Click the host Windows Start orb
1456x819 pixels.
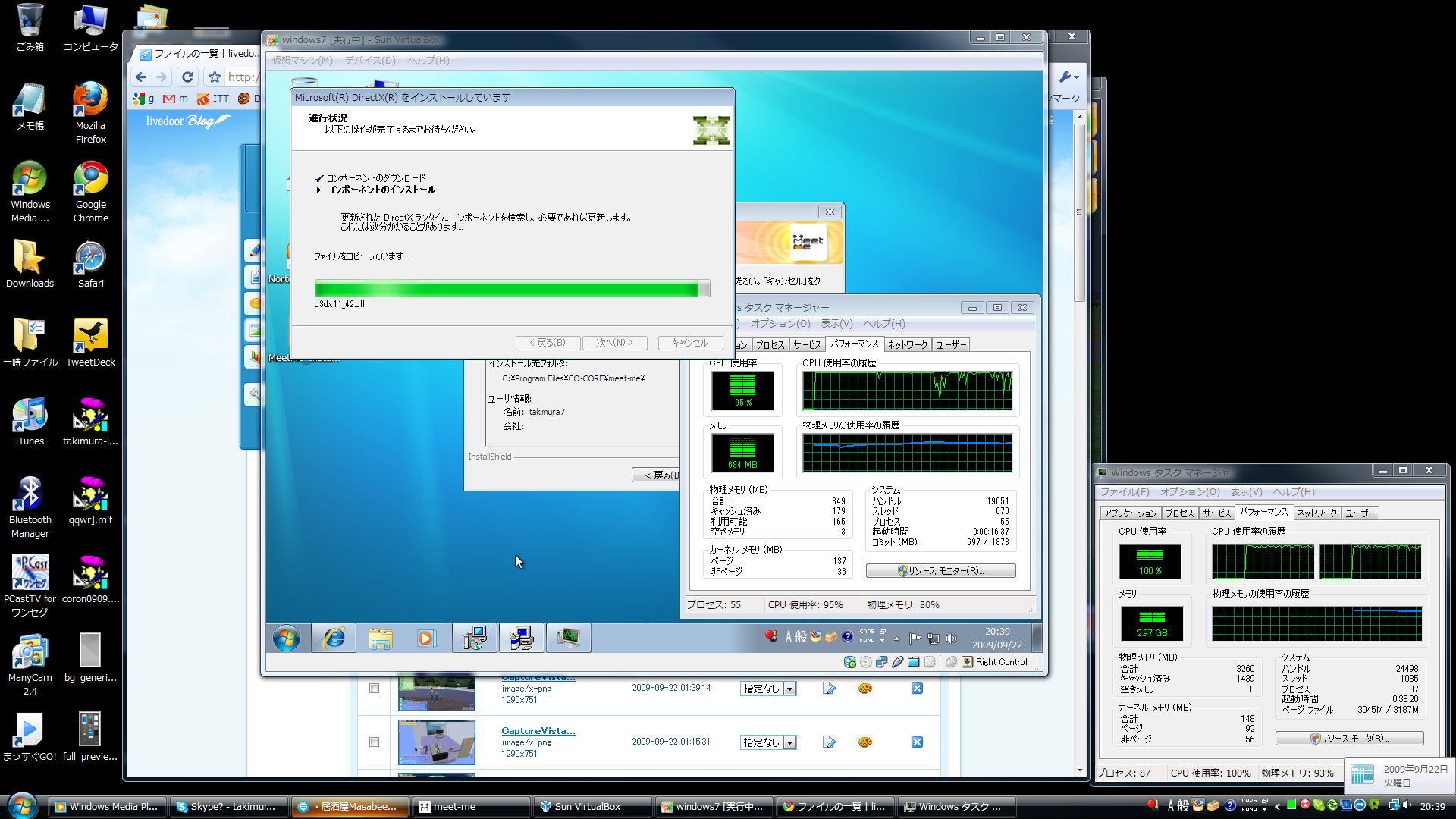coord(22,806)
